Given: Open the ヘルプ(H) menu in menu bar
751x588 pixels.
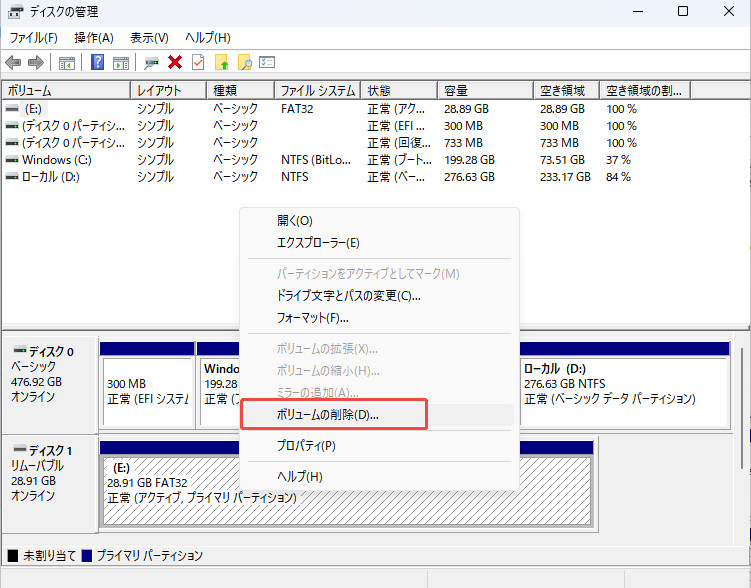Looking at the screenshot, I should 208,37.
